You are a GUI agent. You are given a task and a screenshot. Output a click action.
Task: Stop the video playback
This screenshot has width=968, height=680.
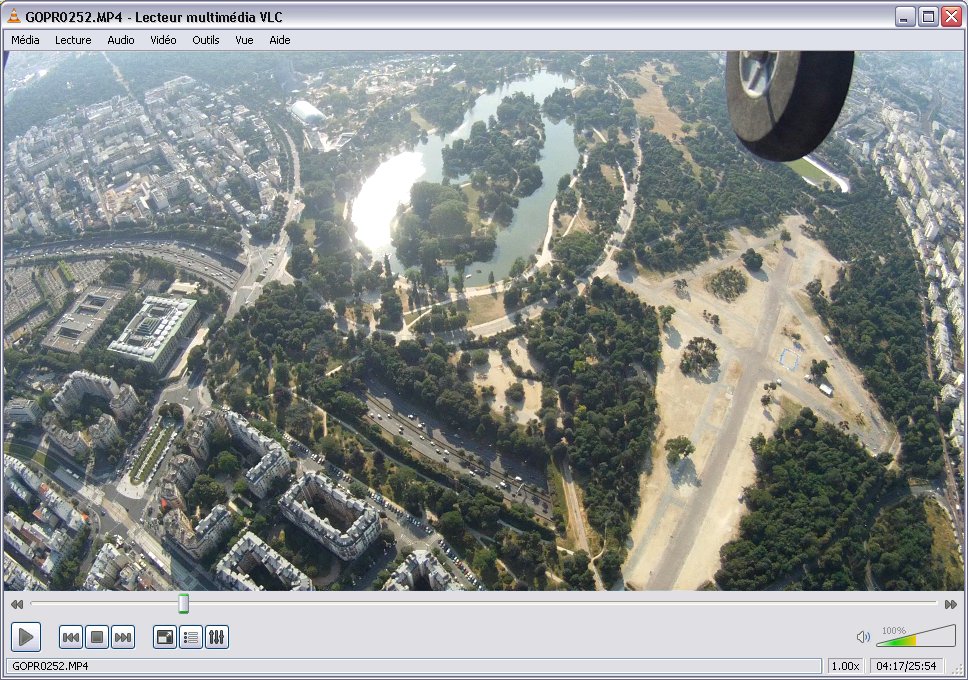(x=97, y=637)
